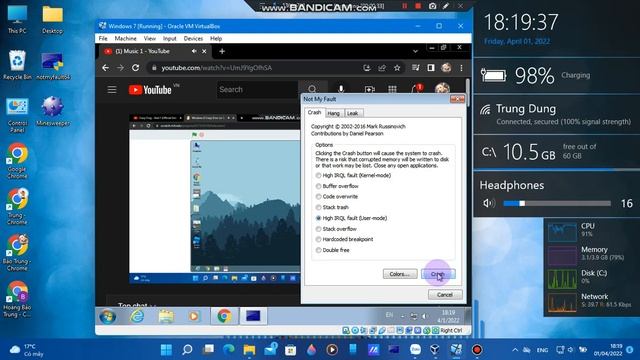
Task: Open VirtualBox Help menu
Action: pos(216,38)
